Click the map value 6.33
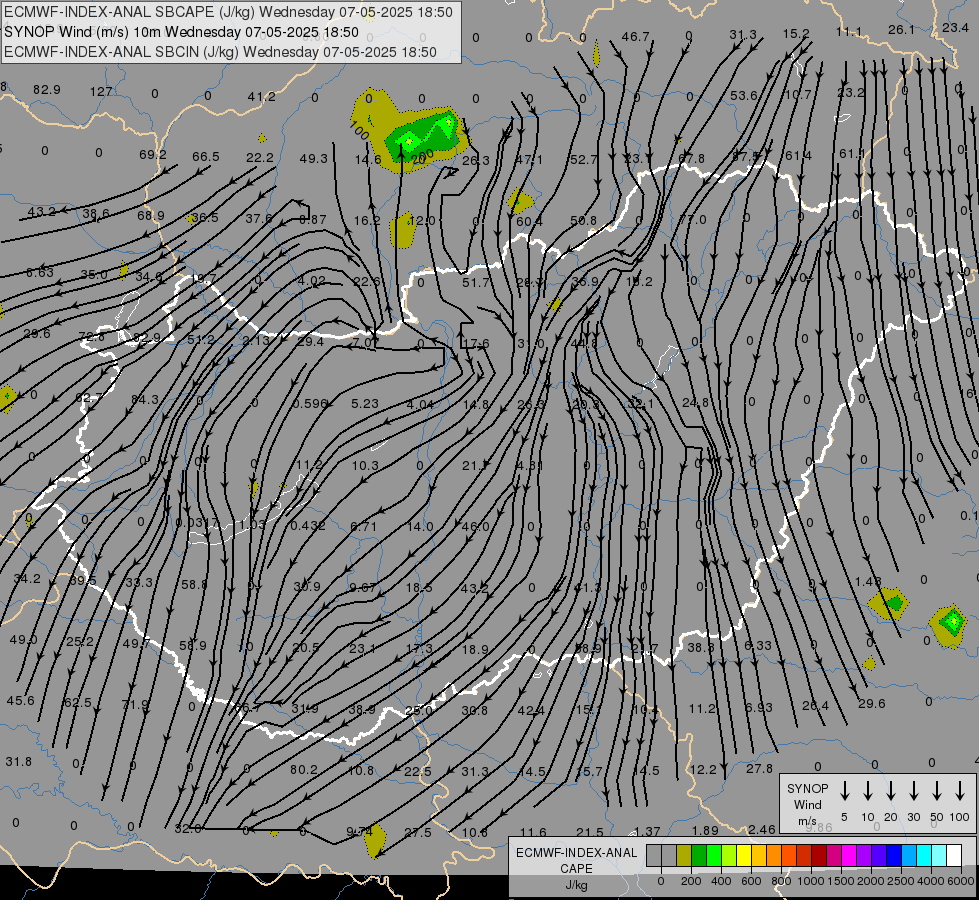 point(758,645)
